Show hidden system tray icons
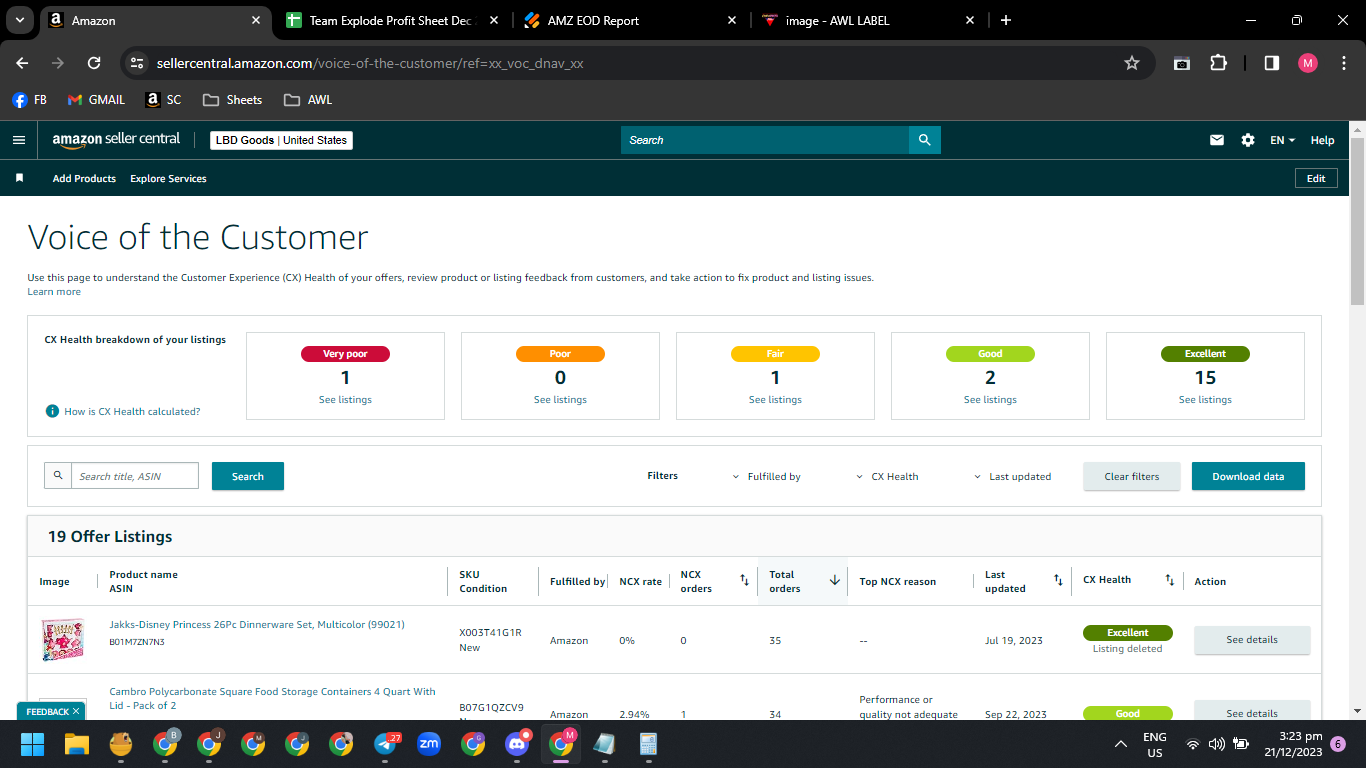Screen dimensions: 1366x768 click(x=1121, y=744)
